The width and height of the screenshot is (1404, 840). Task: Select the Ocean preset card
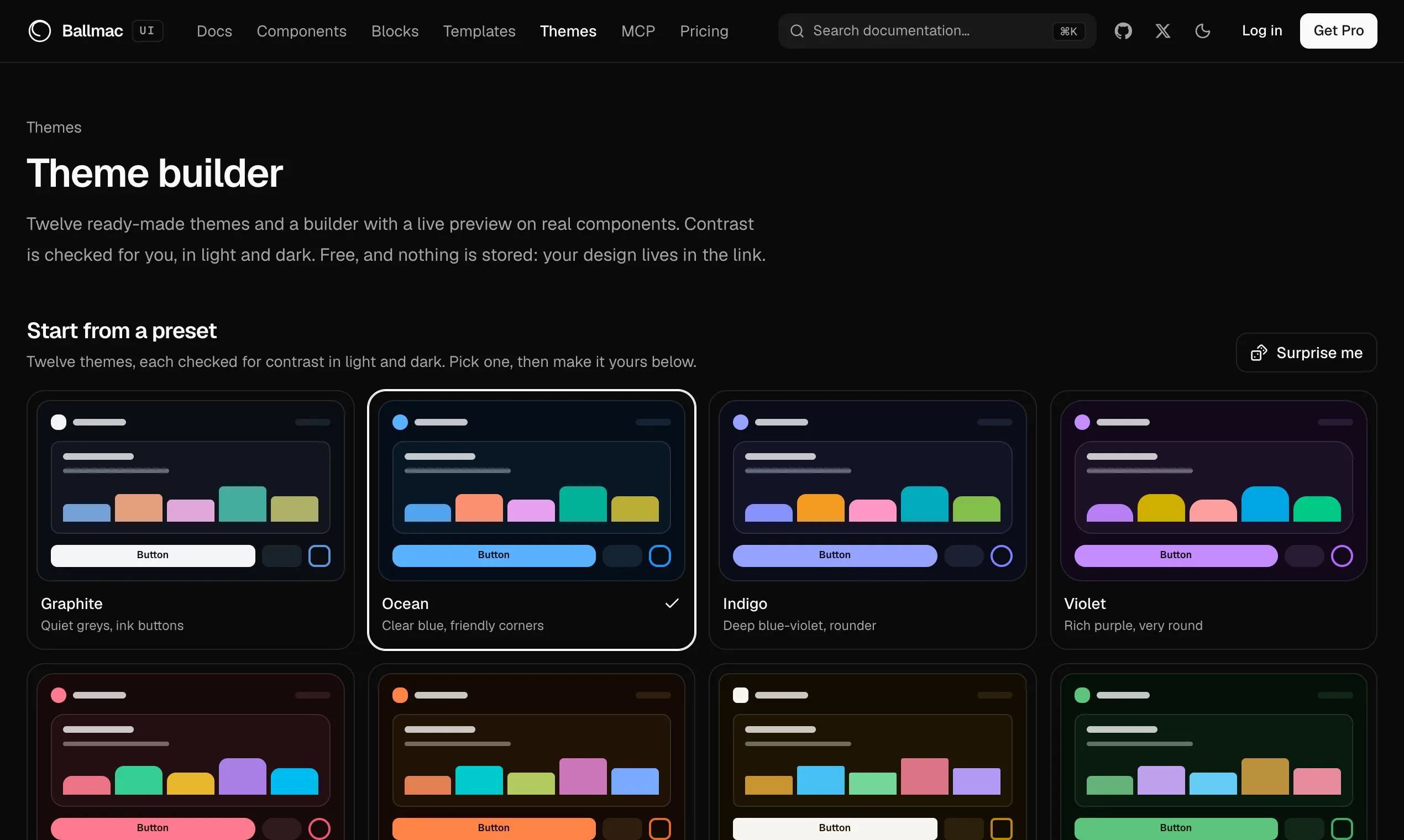pyautogui.click(x=531, y=519)
